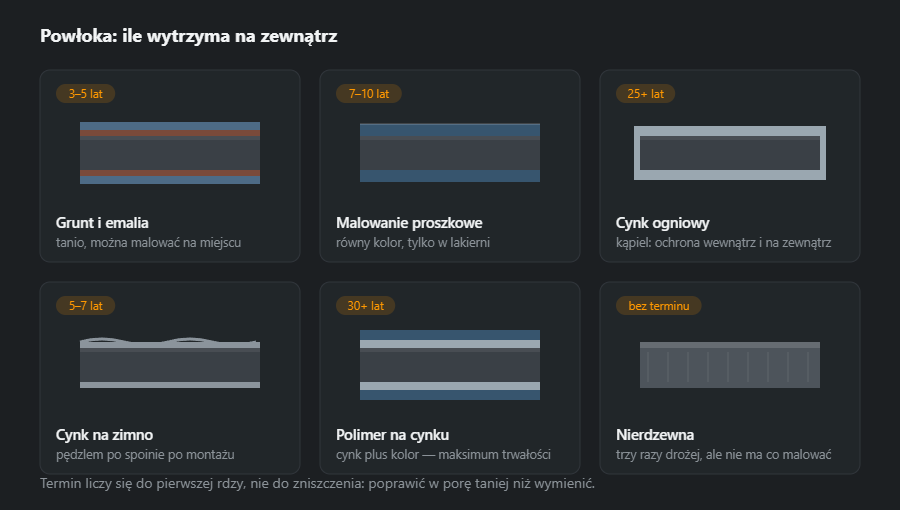Open the Nierdzewna card title

point(655,435)
